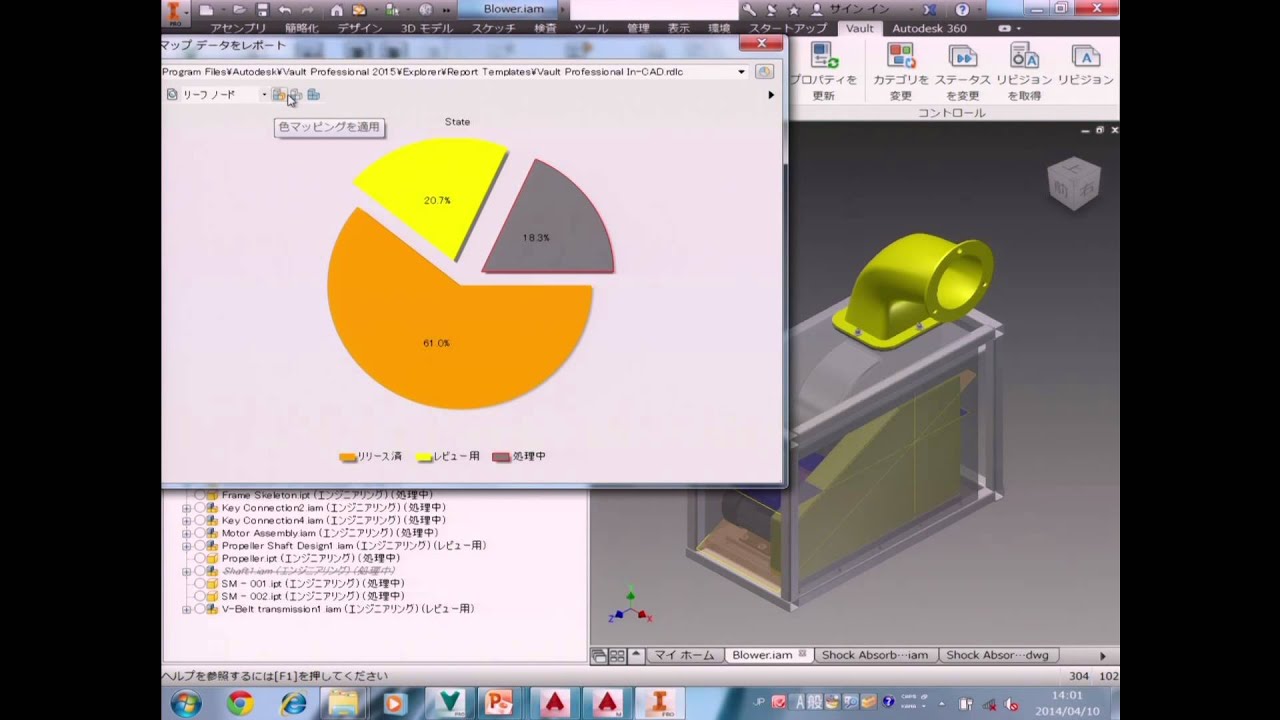1280x720 pixels.
Task: Click the cascade windows icon left of マイ ホーム tab
Action: 599,656
